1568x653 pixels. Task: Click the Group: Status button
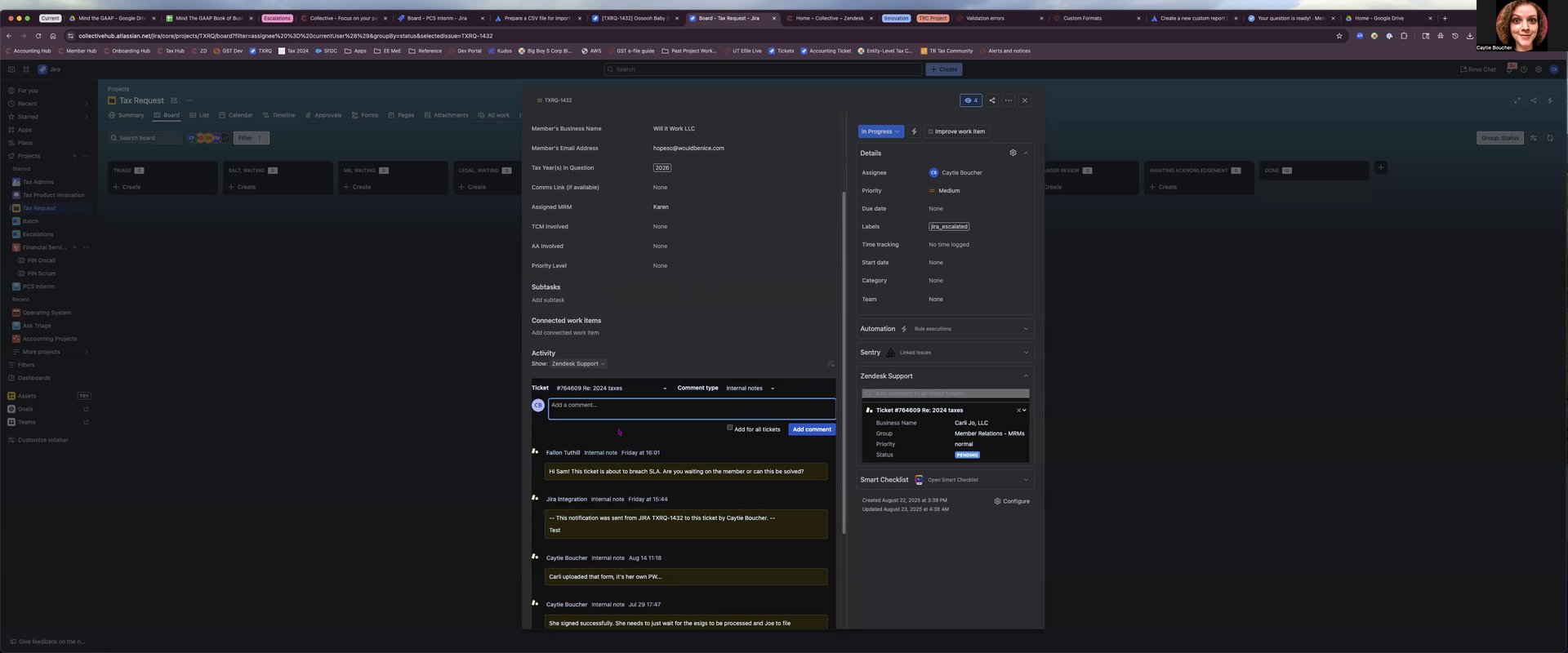[x=1501, y=138]
